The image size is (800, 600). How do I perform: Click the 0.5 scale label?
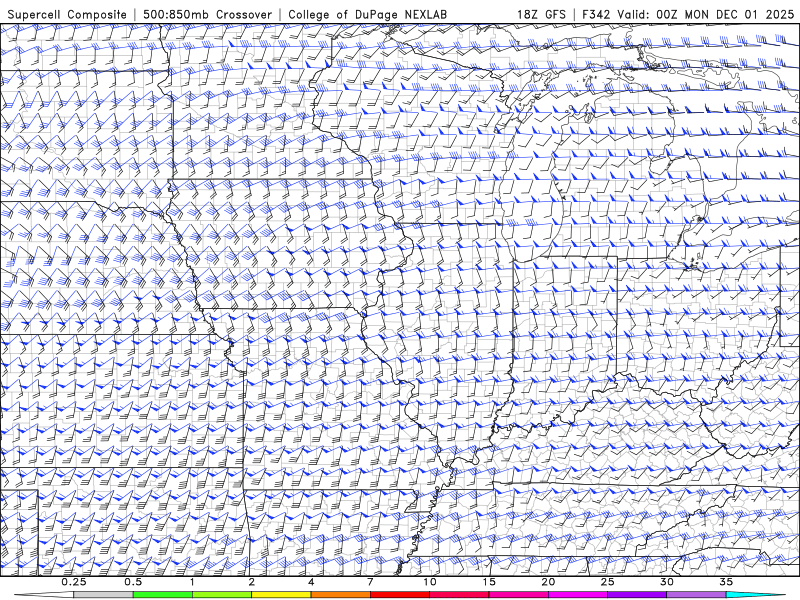coord(133,582)
